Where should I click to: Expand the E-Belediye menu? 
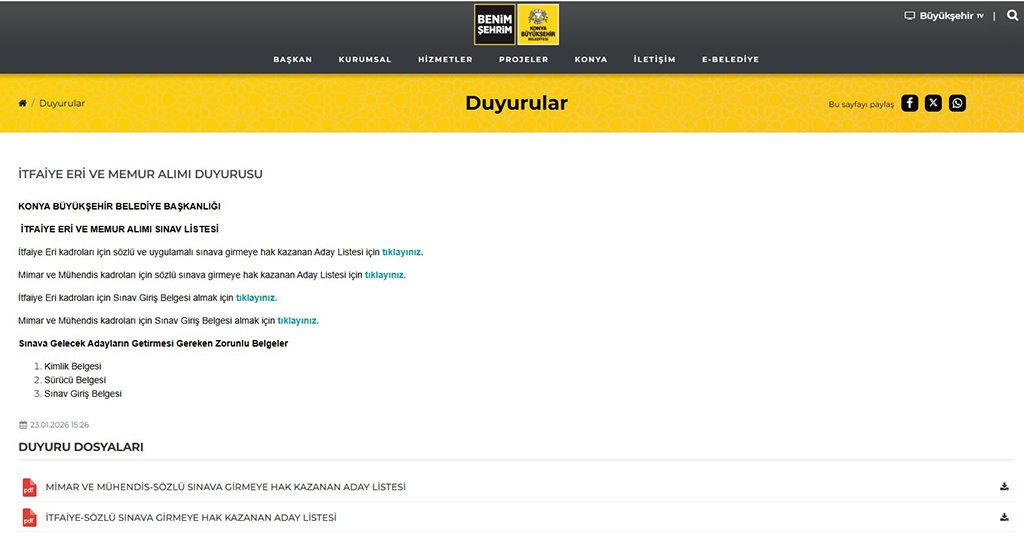[x=730, y=60]
